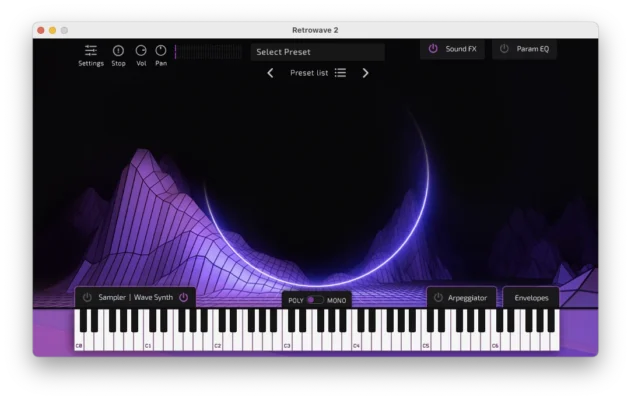Open the Sound FX panel

click(461, 49)
